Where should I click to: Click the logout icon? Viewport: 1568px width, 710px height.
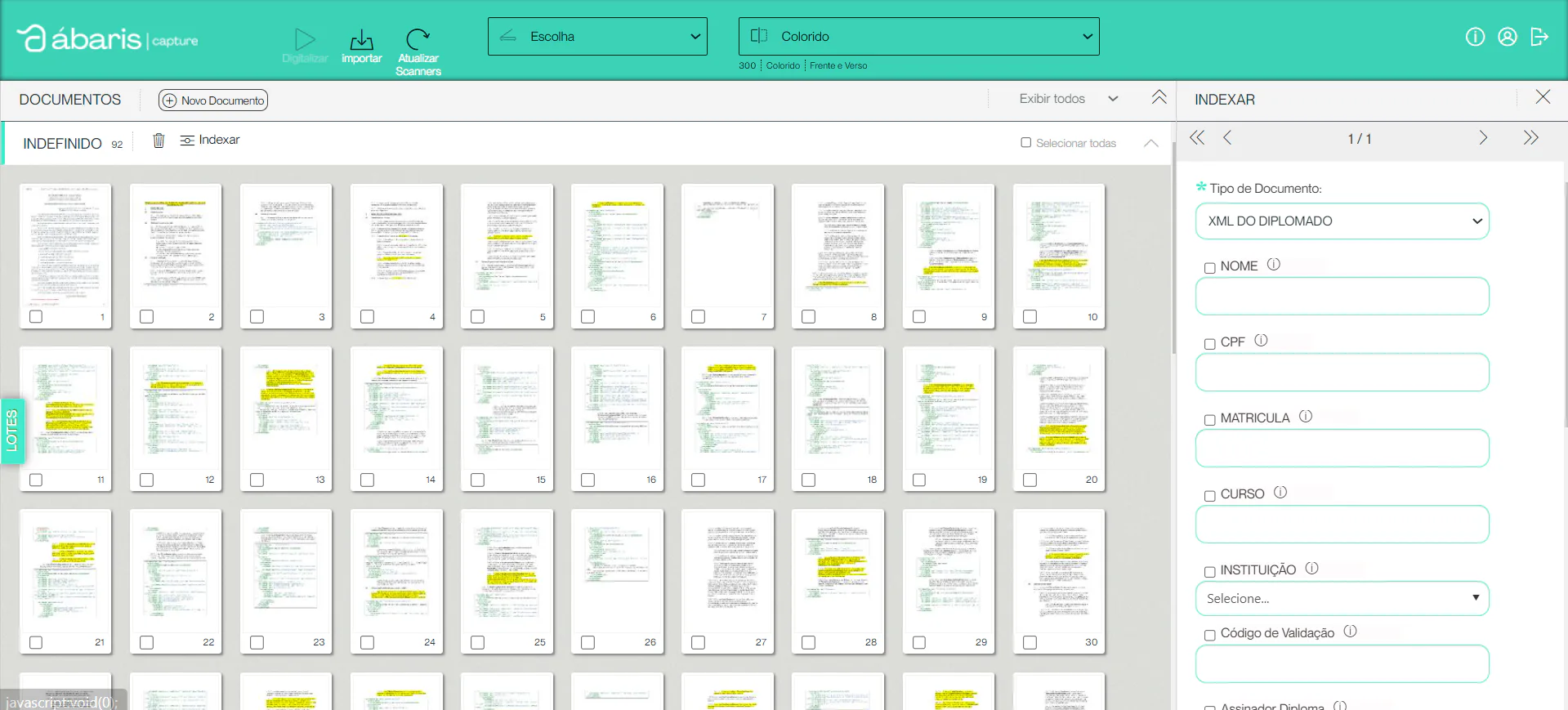coord(1539,37)
